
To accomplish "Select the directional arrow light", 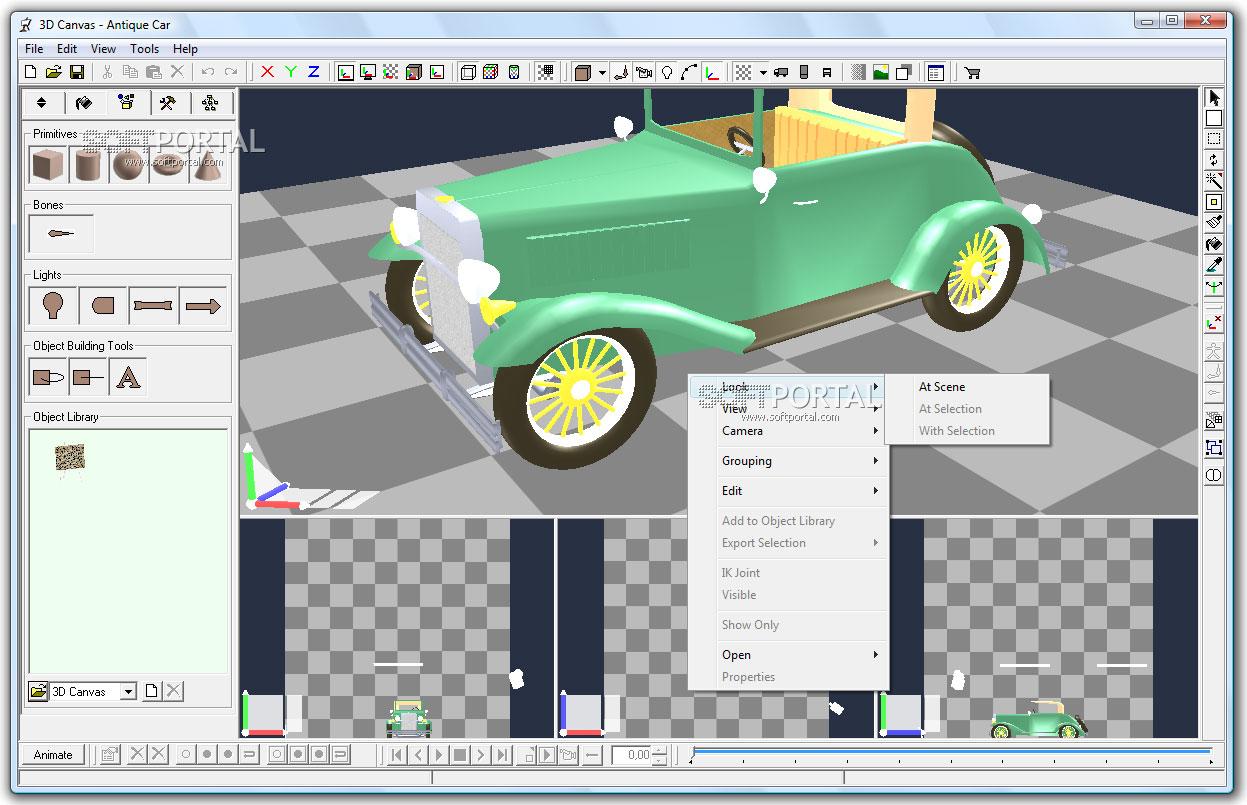I will click(204, 306).
